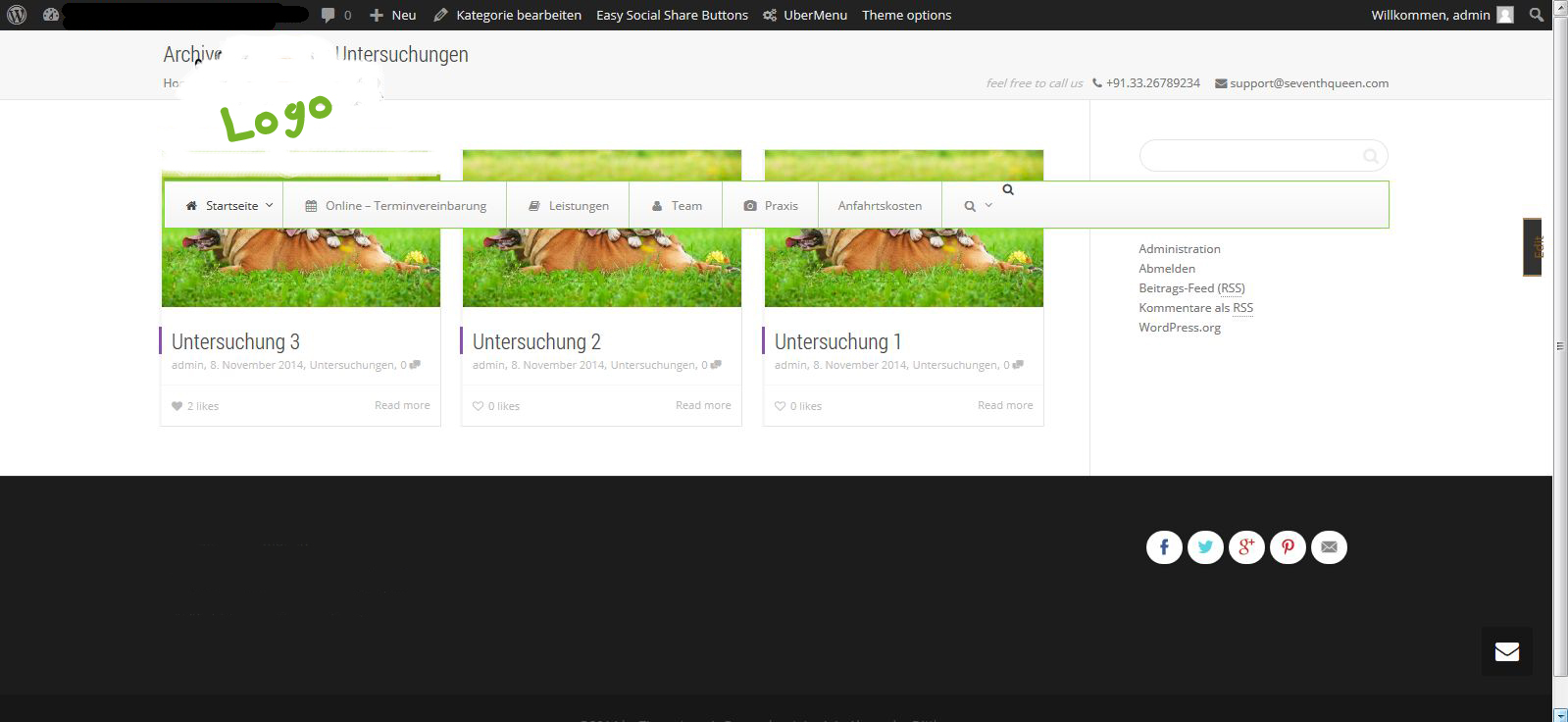Viewport: 1568px width, 722px height.
Task: Open the floating envelope contact button
Action: [1506, 651]
